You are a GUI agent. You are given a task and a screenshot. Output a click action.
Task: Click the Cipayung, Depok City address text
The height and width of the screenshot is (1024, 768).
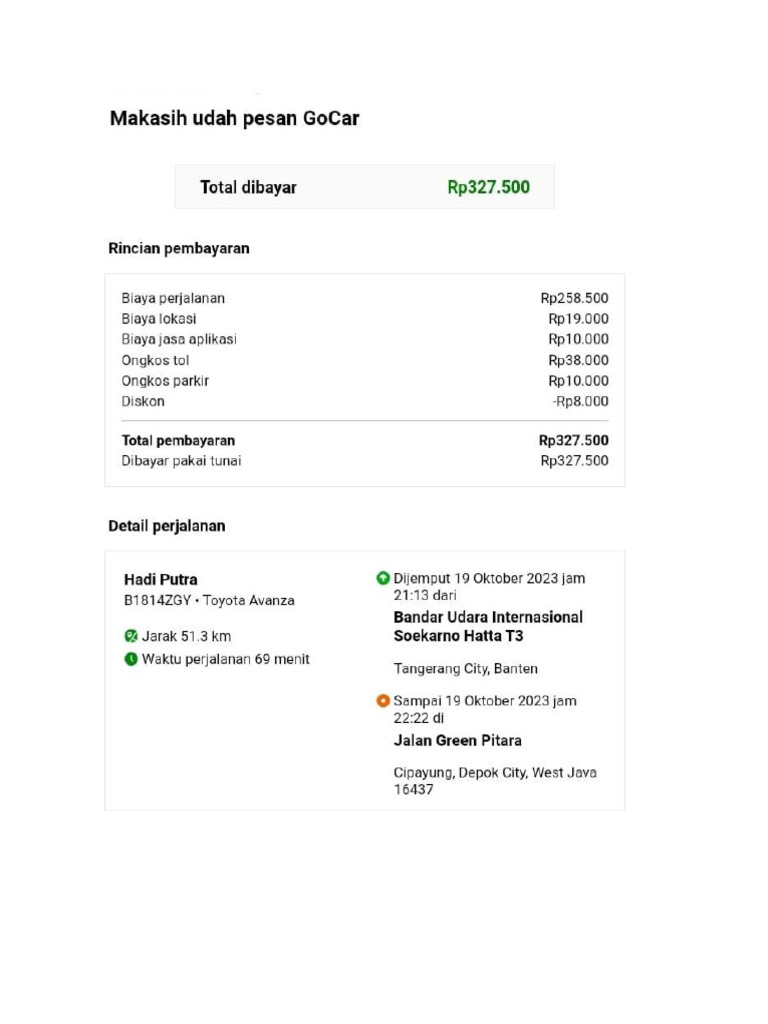[x=495, y=773]
